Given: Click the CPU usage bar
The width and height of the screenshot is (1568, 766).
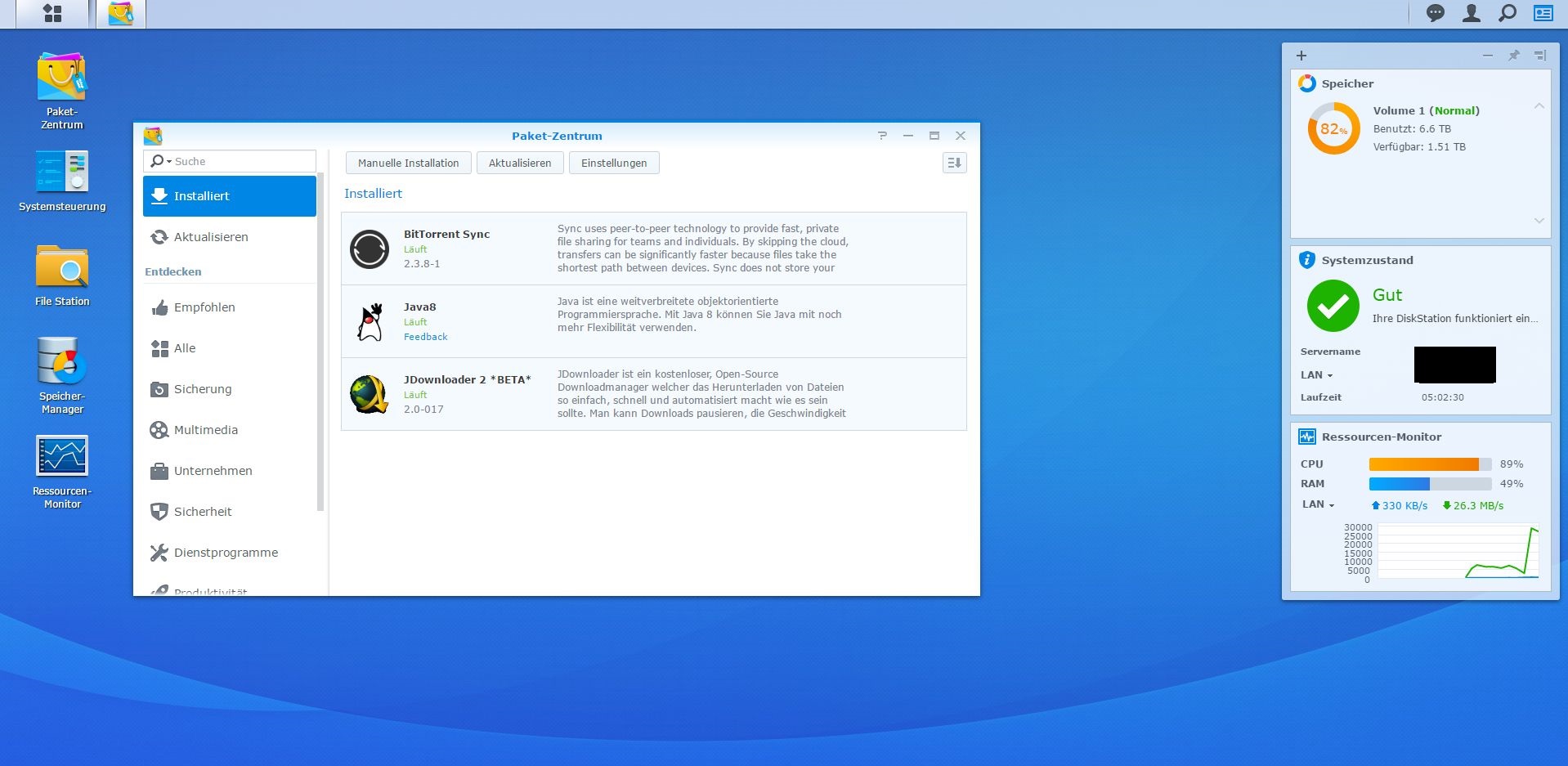Looking at the screenshot, I should pos(1430,464).
